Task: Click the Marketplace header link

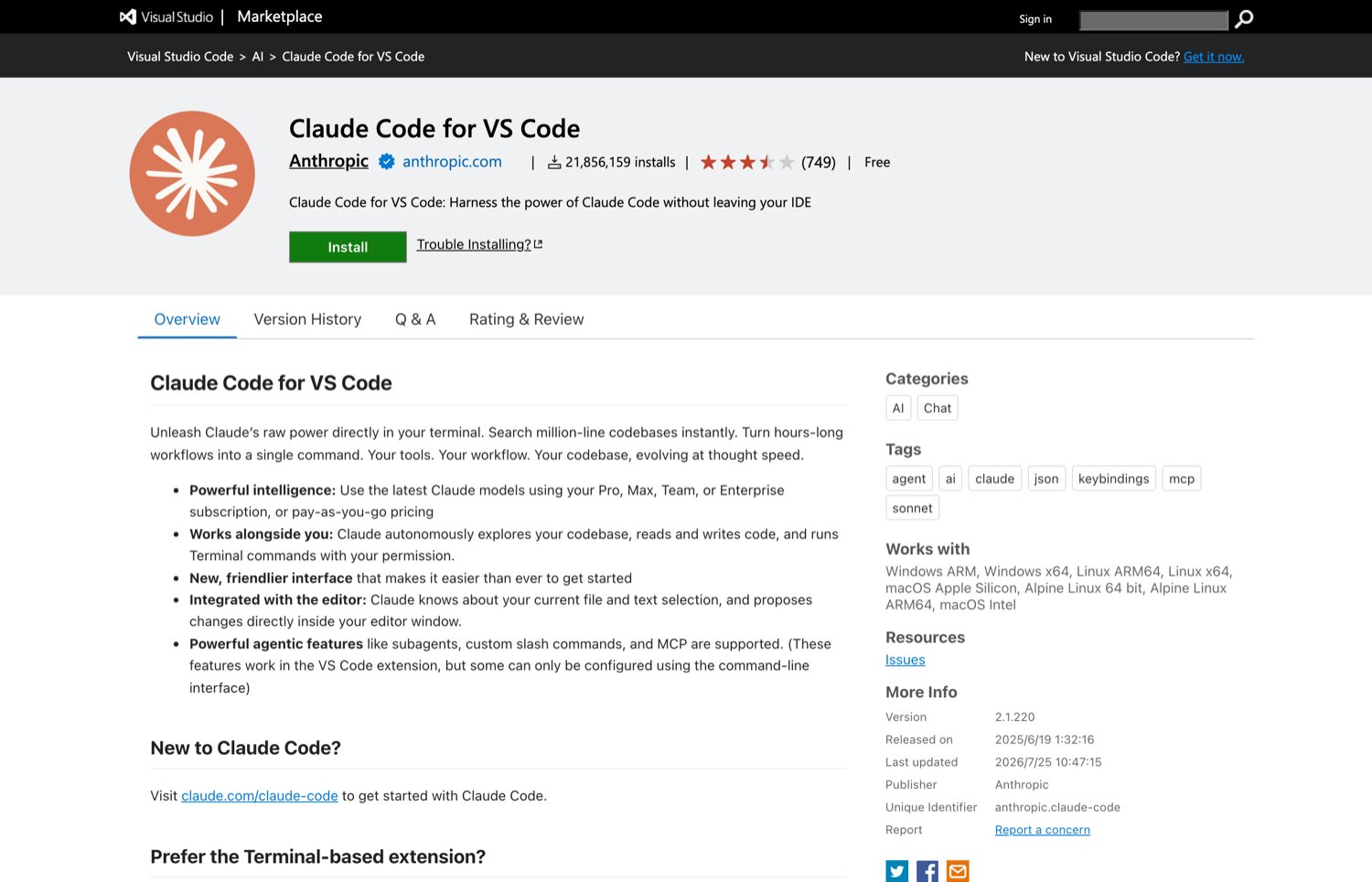Action: (280, 16)
